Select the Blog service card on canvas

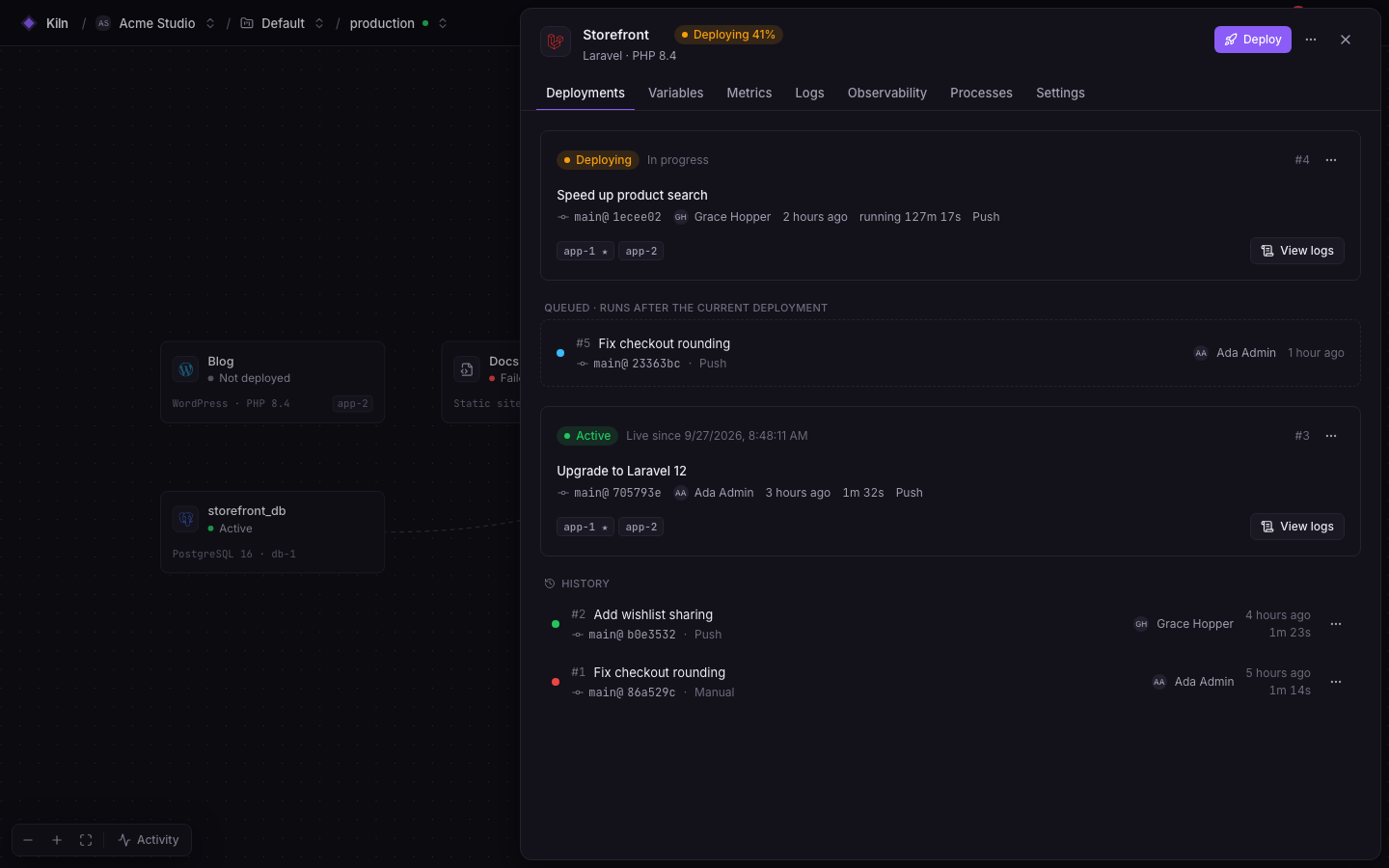coord(272,382)
